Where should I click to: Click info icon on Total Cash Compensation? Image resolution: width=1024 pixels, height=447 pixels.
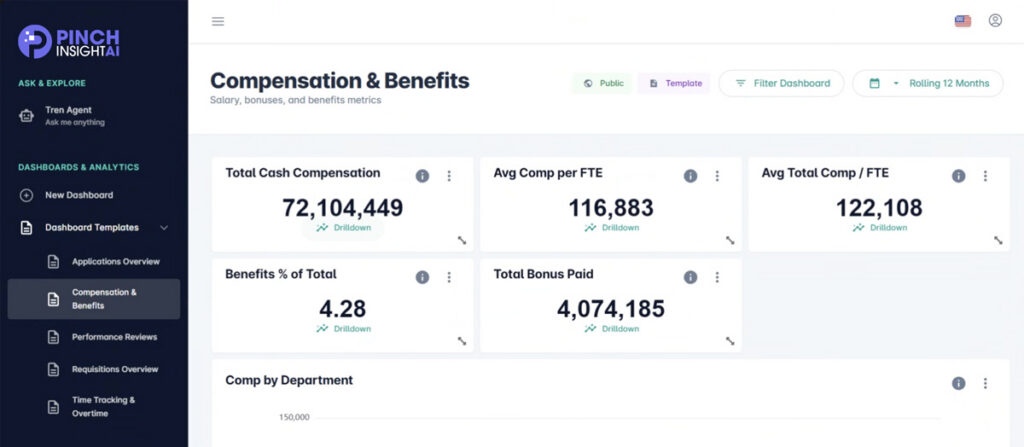tap(422, 176)
